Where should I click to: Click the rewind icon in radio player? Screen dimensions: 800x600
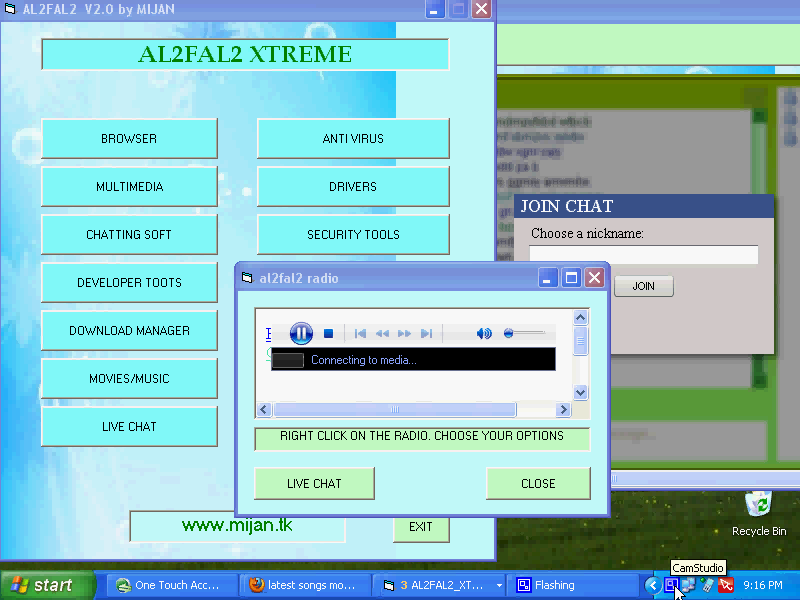point(382,333)
